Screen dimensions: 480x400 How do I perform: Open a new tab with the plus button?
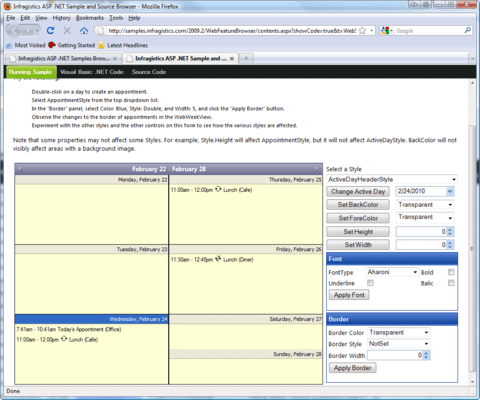coord(246,58)
